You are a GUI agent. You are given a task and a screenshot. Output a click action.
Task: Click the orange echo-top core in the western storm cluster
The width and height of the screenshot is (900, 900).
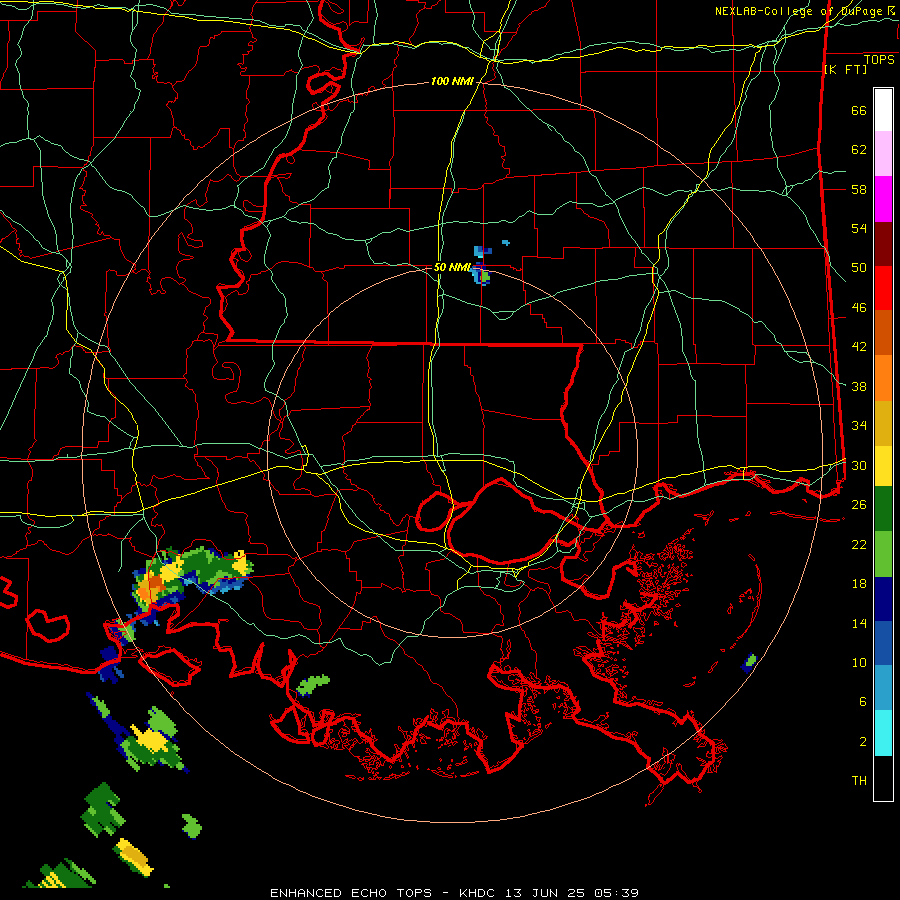tap(152, 587)
